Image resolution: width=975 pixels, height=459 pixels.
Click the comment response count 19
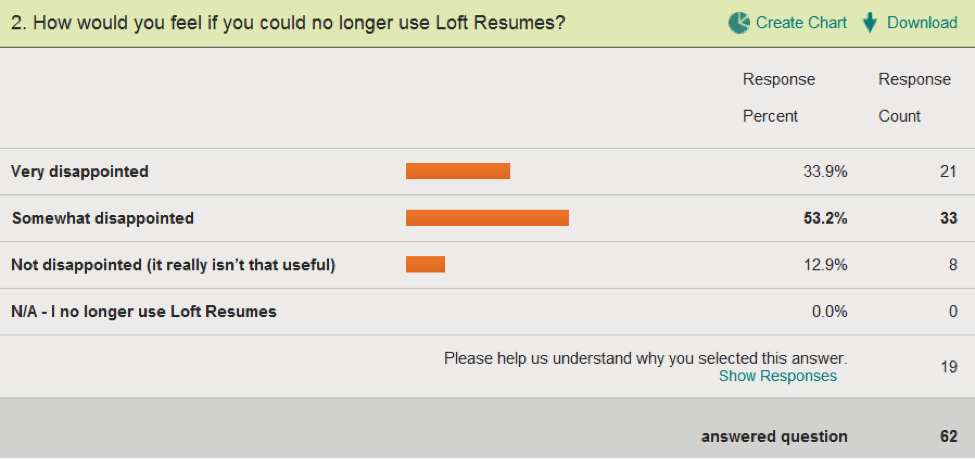[949, 367]
